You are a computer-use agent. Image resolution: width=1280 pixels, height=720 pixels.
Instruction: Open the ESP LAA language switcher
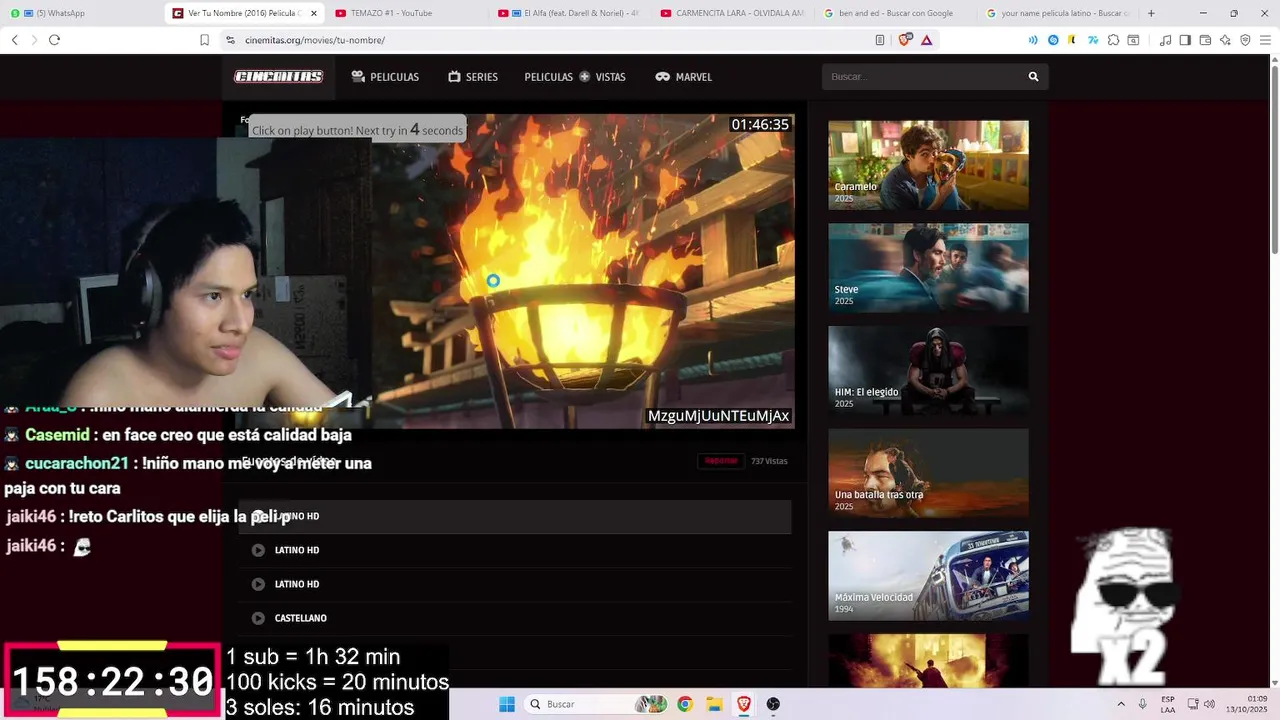click(x=1168, y=704)
